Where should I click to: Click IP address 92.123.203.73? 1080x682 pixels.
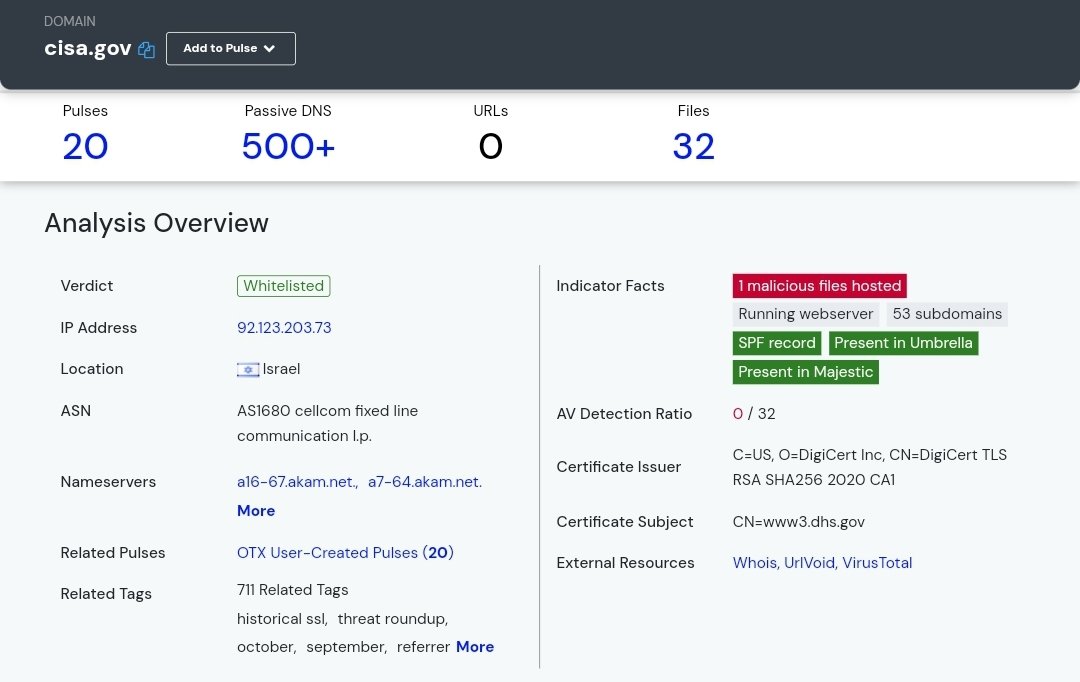tap(284, 328)
